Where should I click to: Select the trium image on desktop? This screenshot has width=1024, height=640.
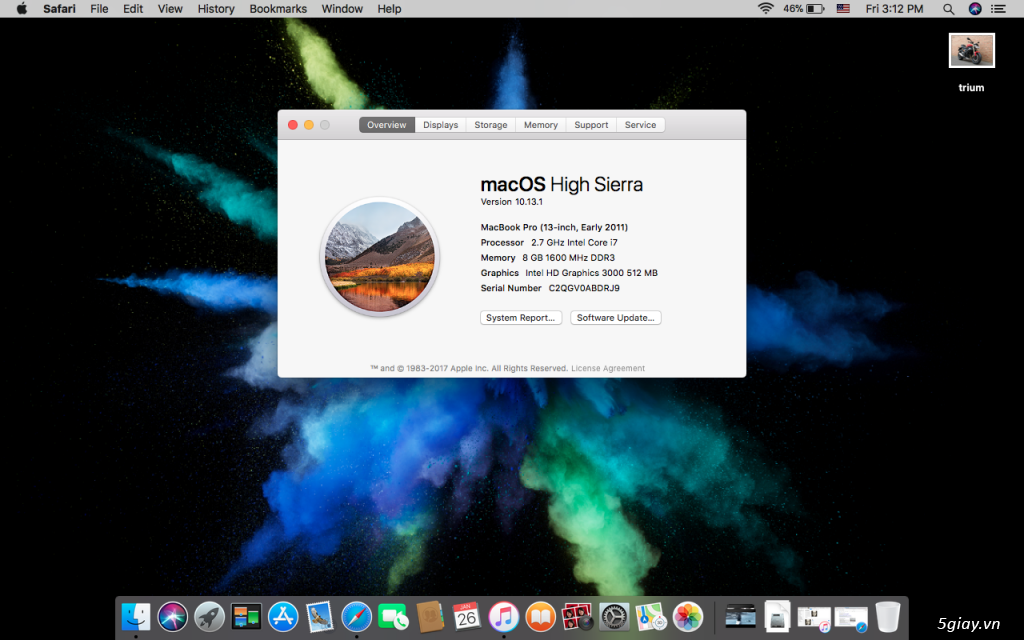click(x=971, y=51)
